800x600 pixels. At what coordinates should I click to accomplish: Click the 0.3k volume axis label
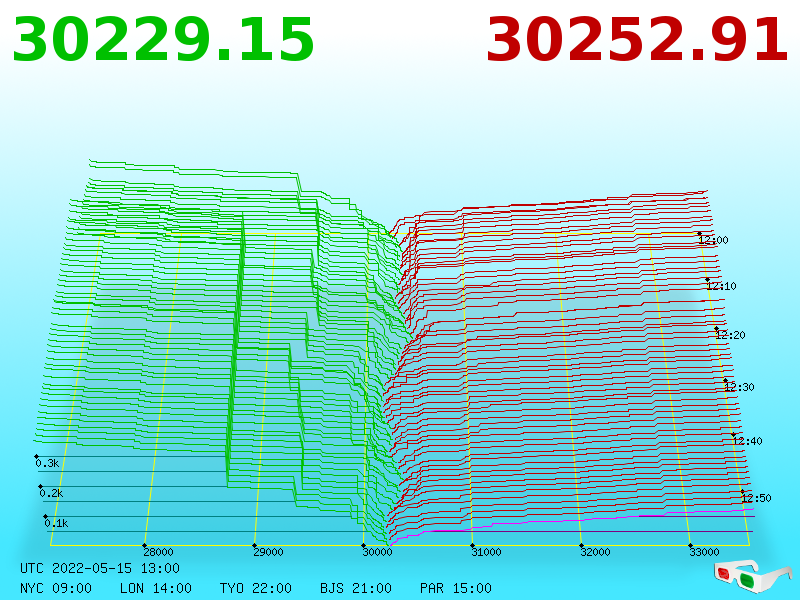click(47, 463)
